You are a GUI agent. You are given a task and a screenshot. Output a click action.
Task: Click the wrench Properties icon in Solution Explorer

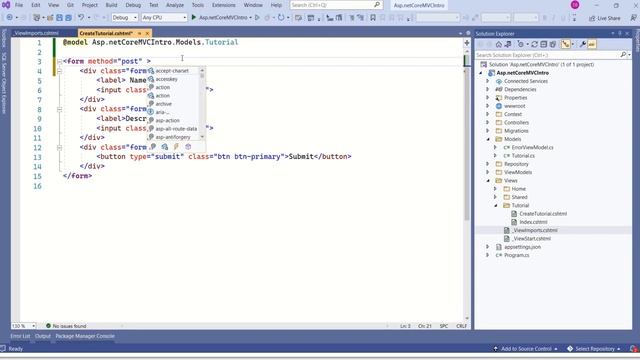tap(582, 44)
